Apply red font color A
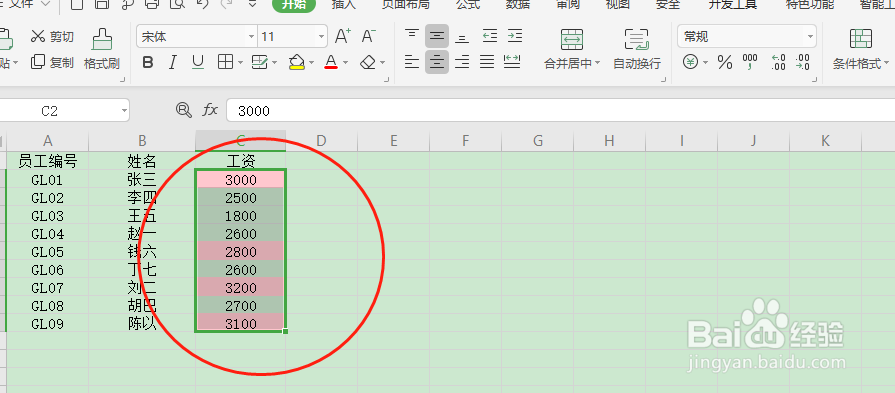 tap(331, 62)
